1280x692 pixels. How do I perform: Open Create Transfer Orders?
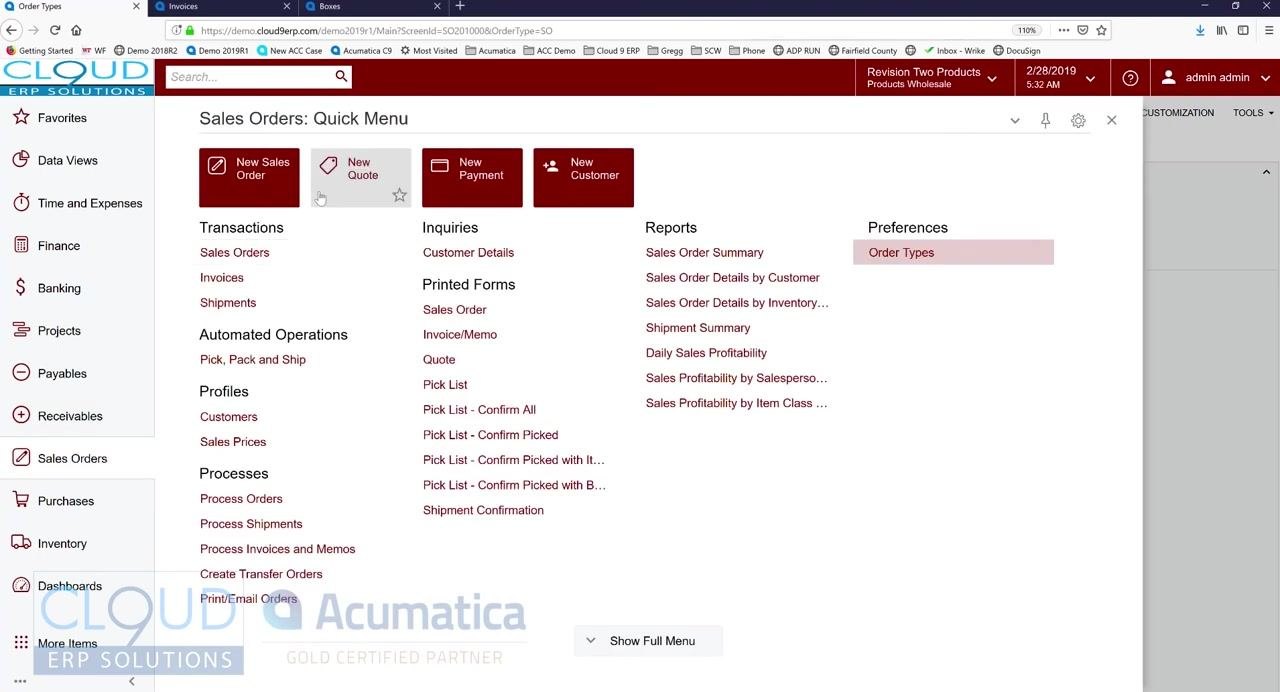[x=261, y=574]
